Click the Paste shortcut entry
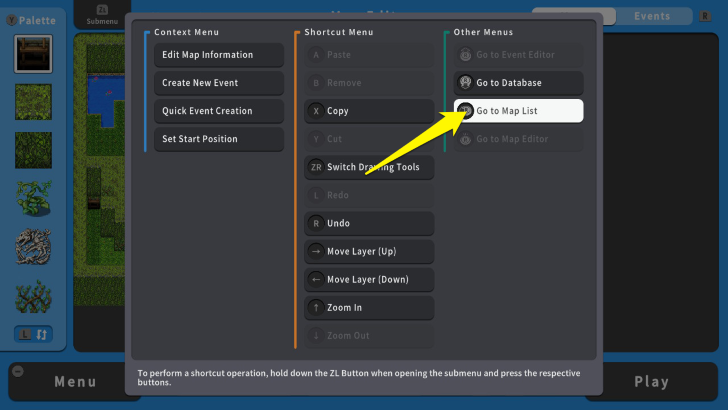728x410 pixels. [369, 55]
